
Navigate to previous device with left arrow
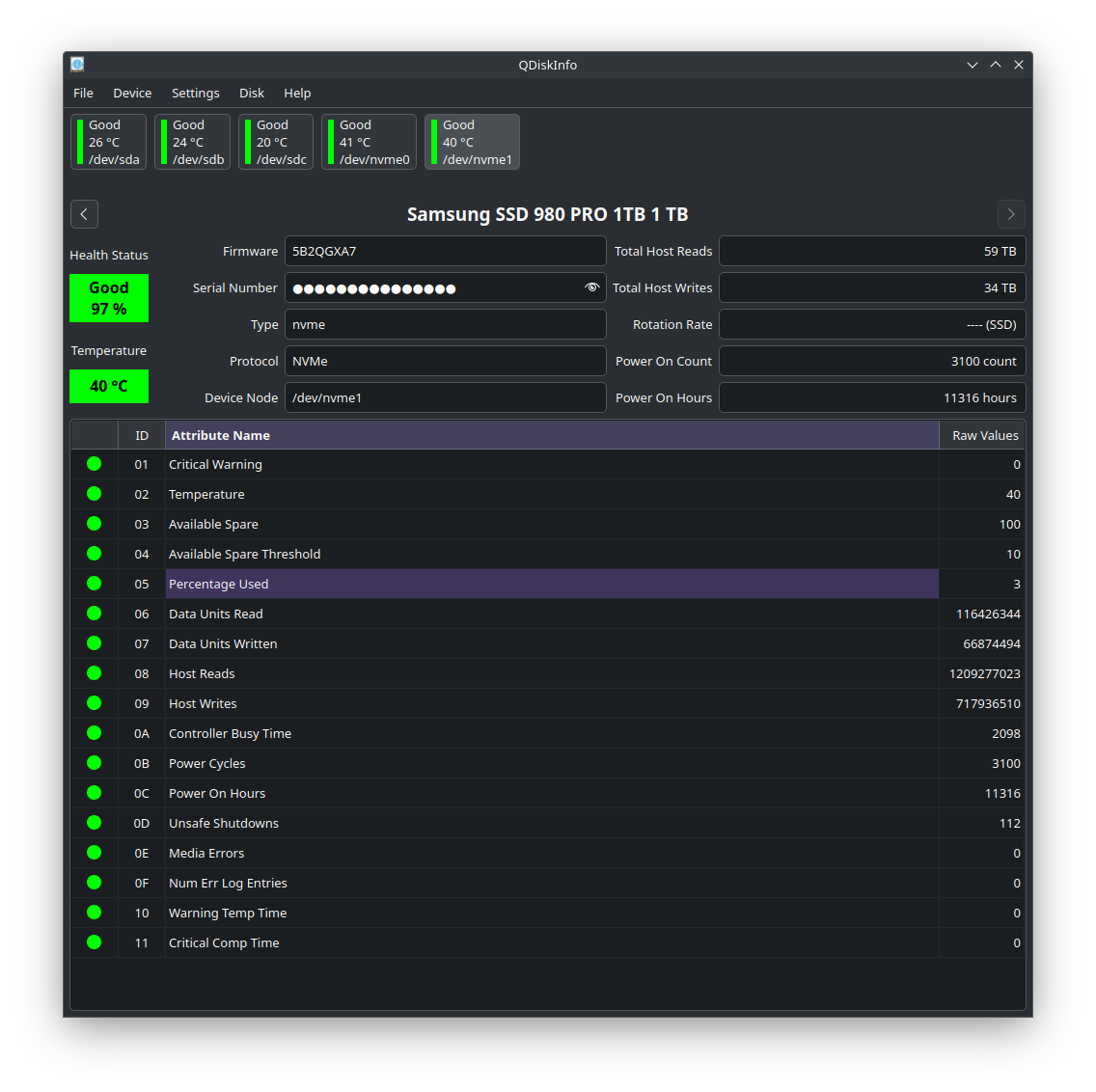[84, 214]
